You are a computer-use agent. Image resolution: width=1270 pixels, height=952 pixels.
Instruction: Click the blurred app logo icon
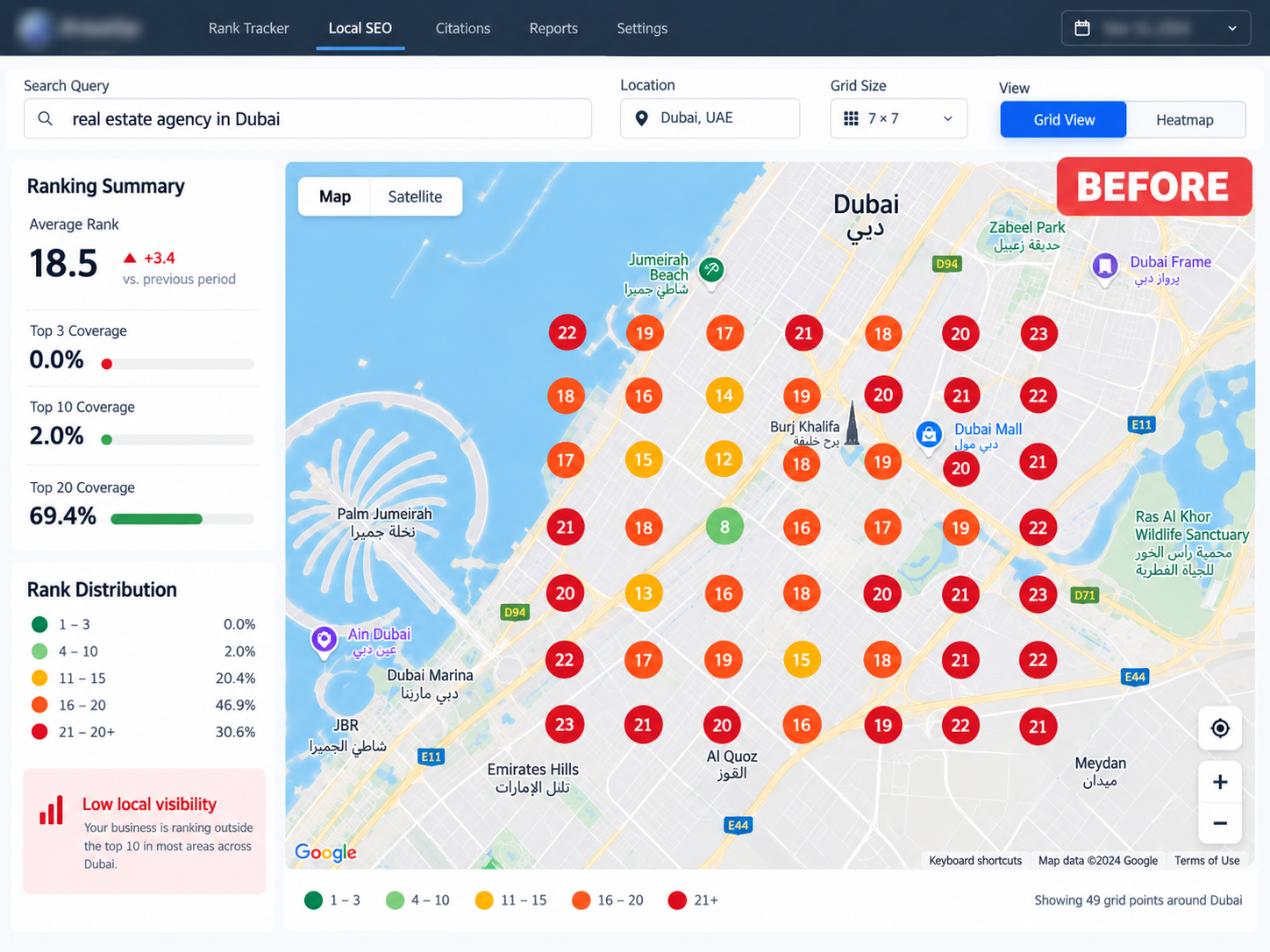tap(34, 27)
